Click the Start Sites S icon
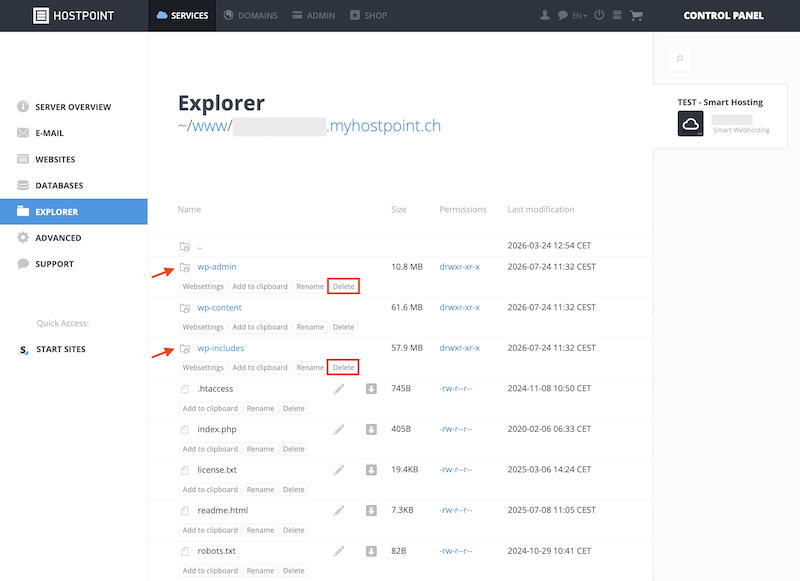This screenshot has width=800, height=581. pyautogui.click(x=23, y=350)
